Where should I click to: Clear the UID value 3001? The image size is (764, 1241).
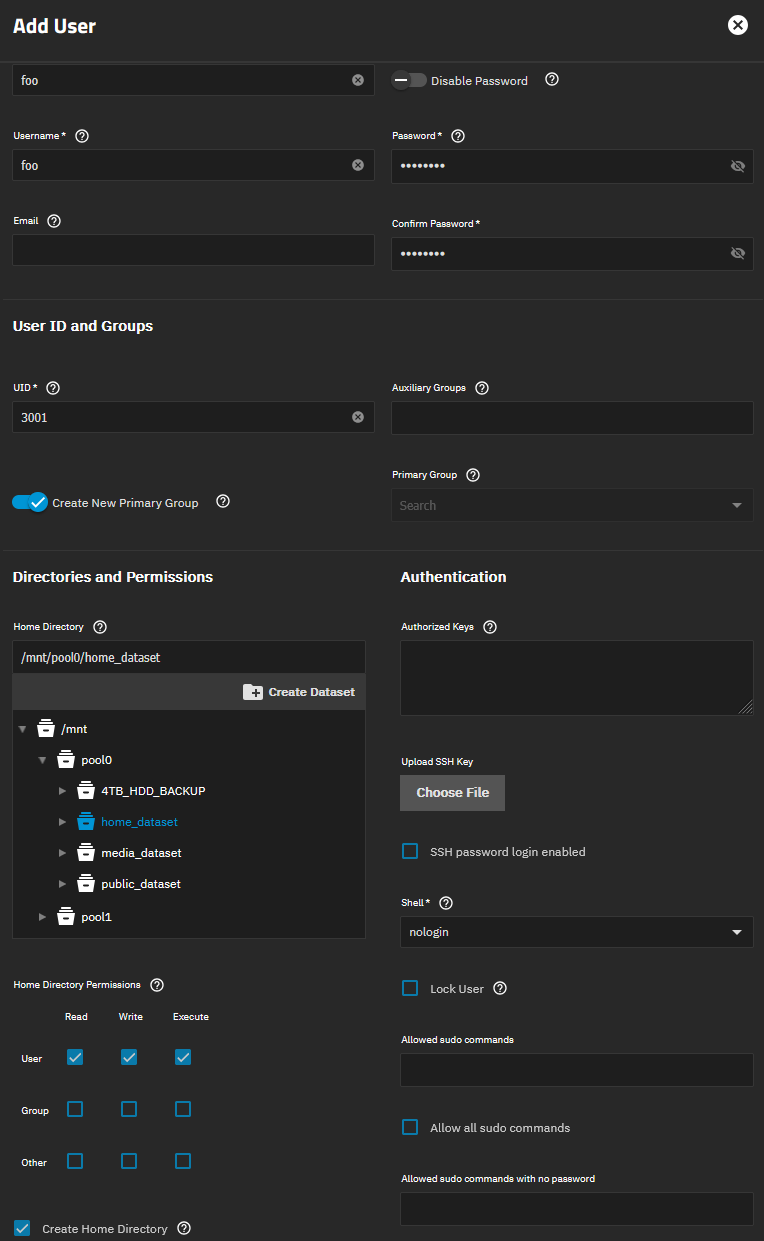pyautogui.click(x=358, y=417)
